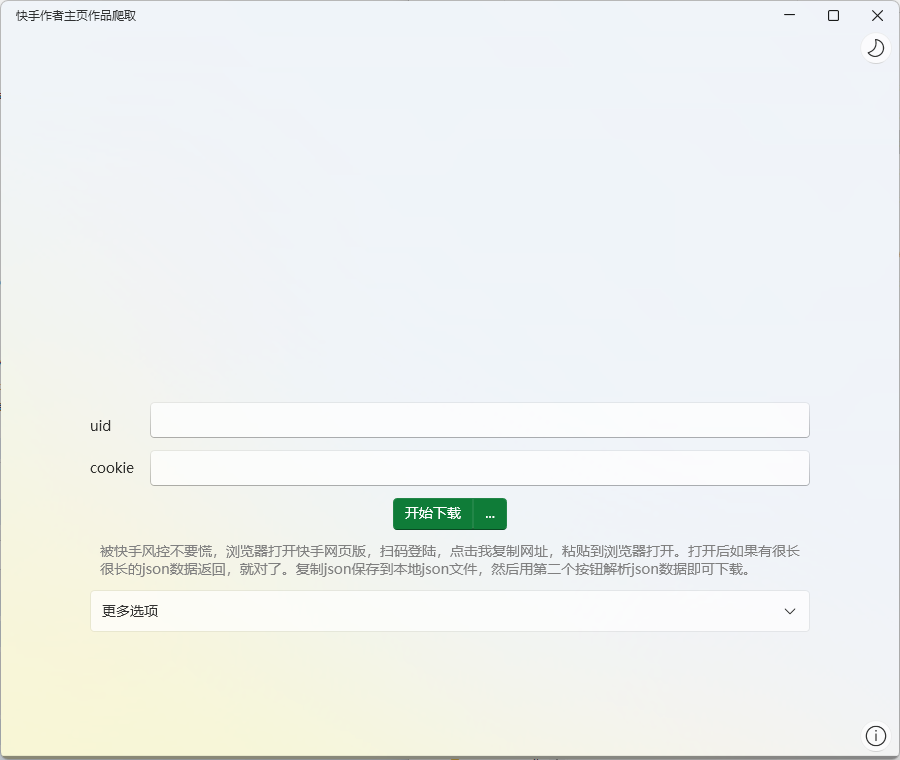Click into the uid input field
Screen dimensions: 900x760
click(480, 420)
